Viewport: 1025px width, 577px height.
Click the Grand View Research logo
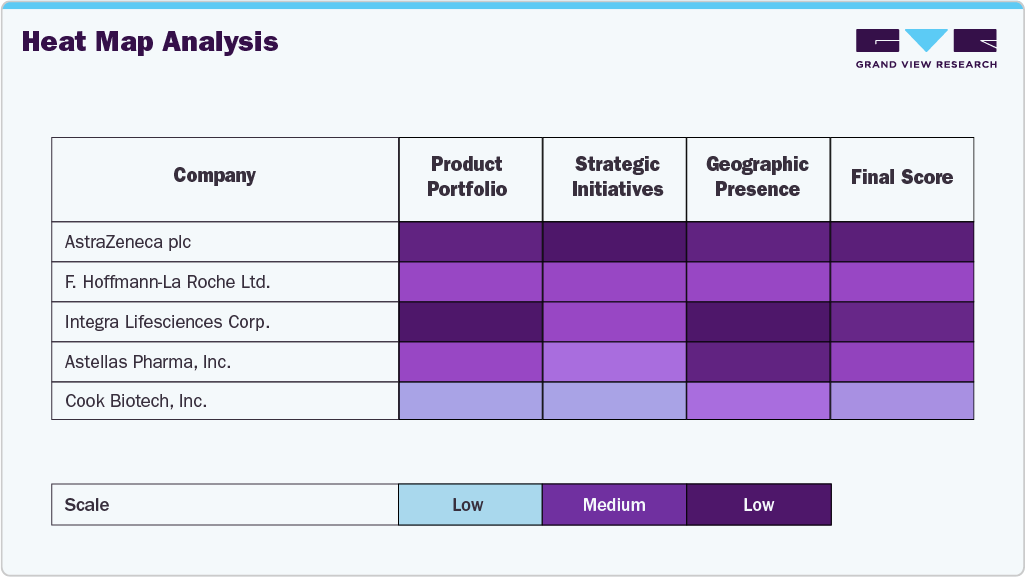coord(926,49)
